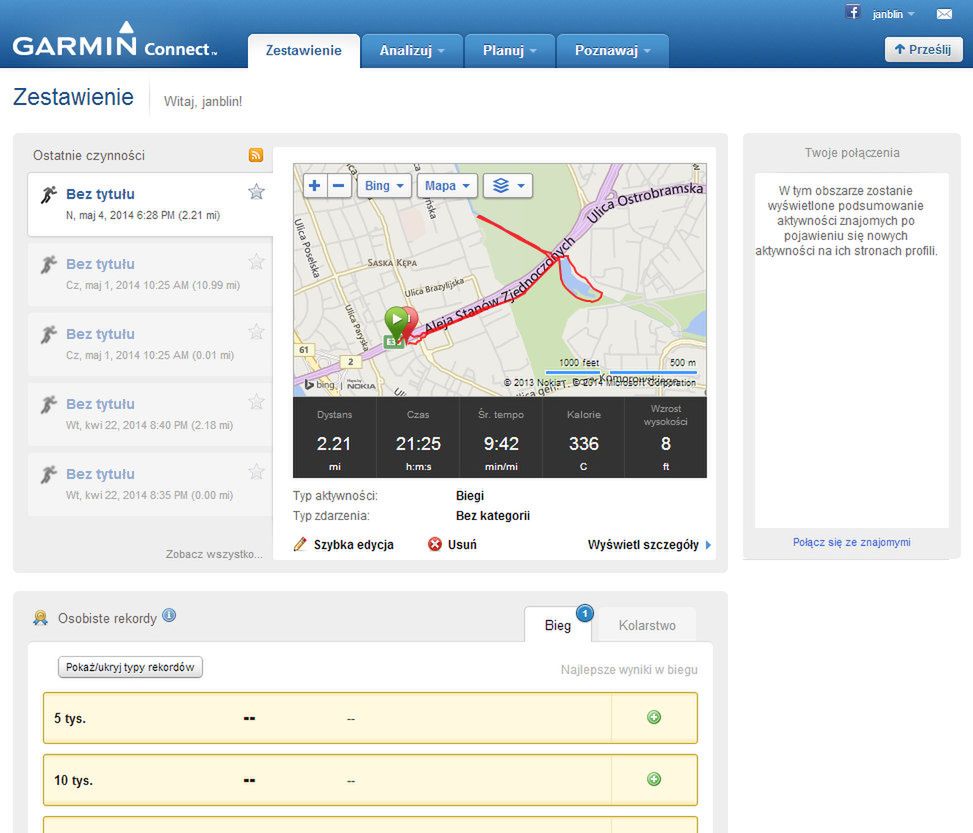Screen dimensions: 973x833
Task: Click the 10 tys. record row label
Action: pyautogui.click(x=73, y=780)
